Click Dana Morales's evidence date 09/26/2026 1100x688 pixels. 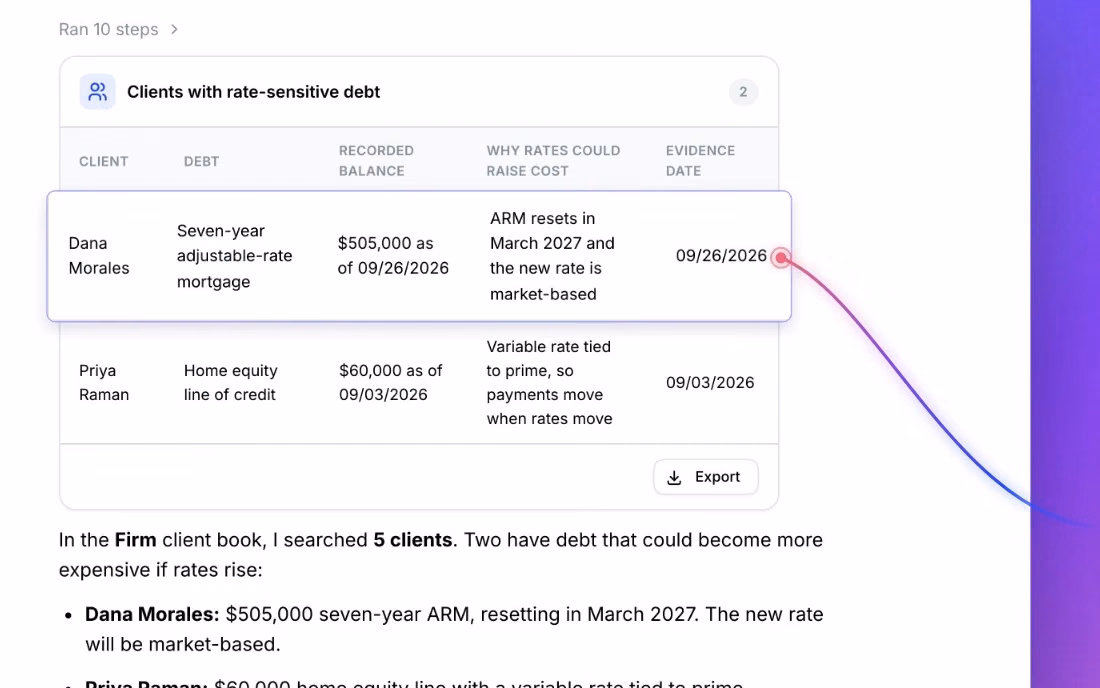[721, 256]
